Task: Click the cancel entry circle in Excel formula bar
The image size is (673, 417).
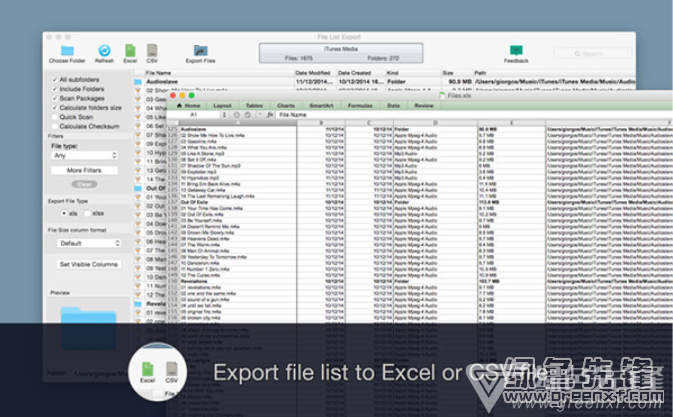Action: (x=236, y=115)
